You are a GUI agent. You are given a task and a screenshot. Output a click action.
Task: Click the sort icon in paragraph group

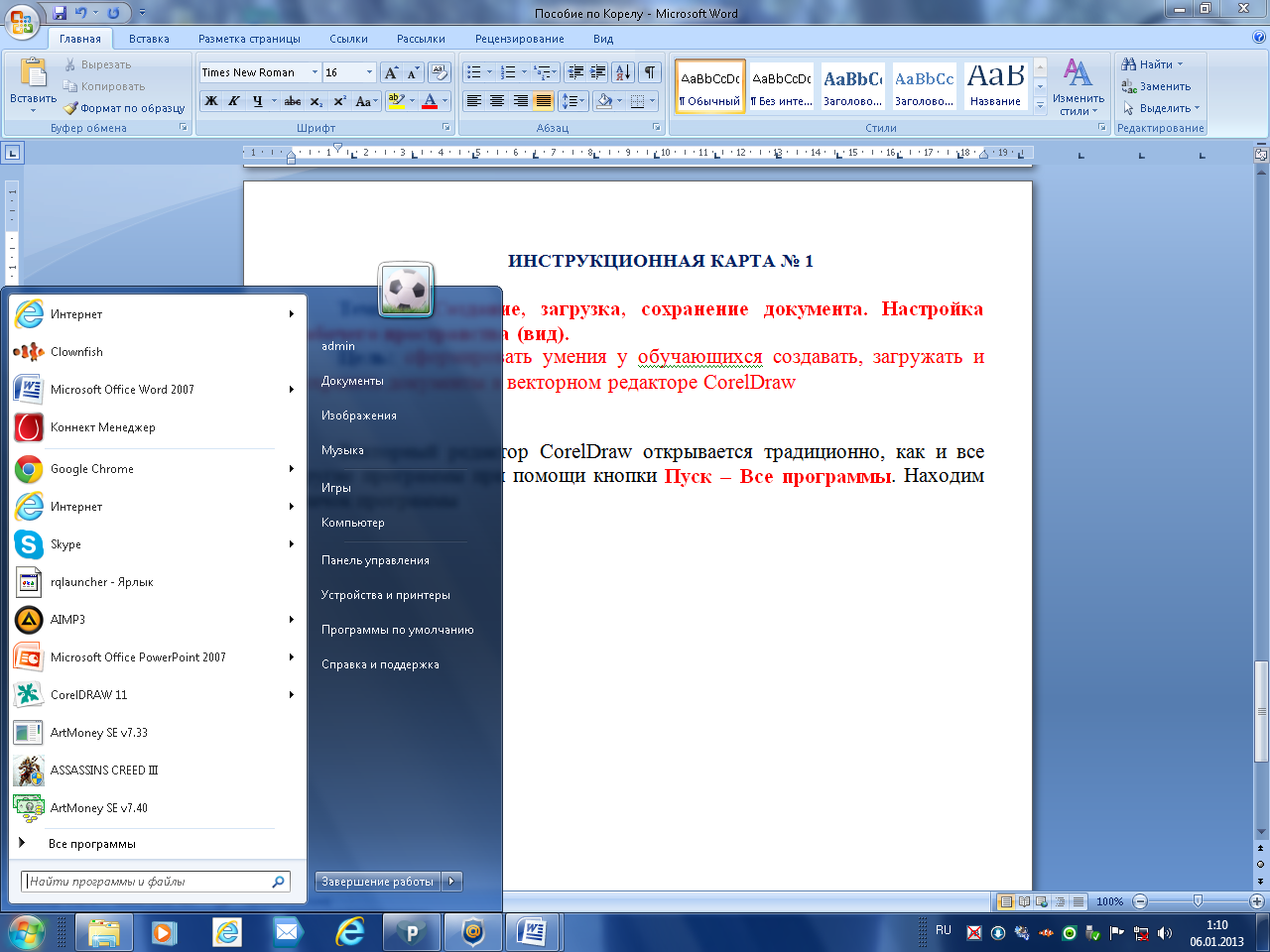[623, 72]
